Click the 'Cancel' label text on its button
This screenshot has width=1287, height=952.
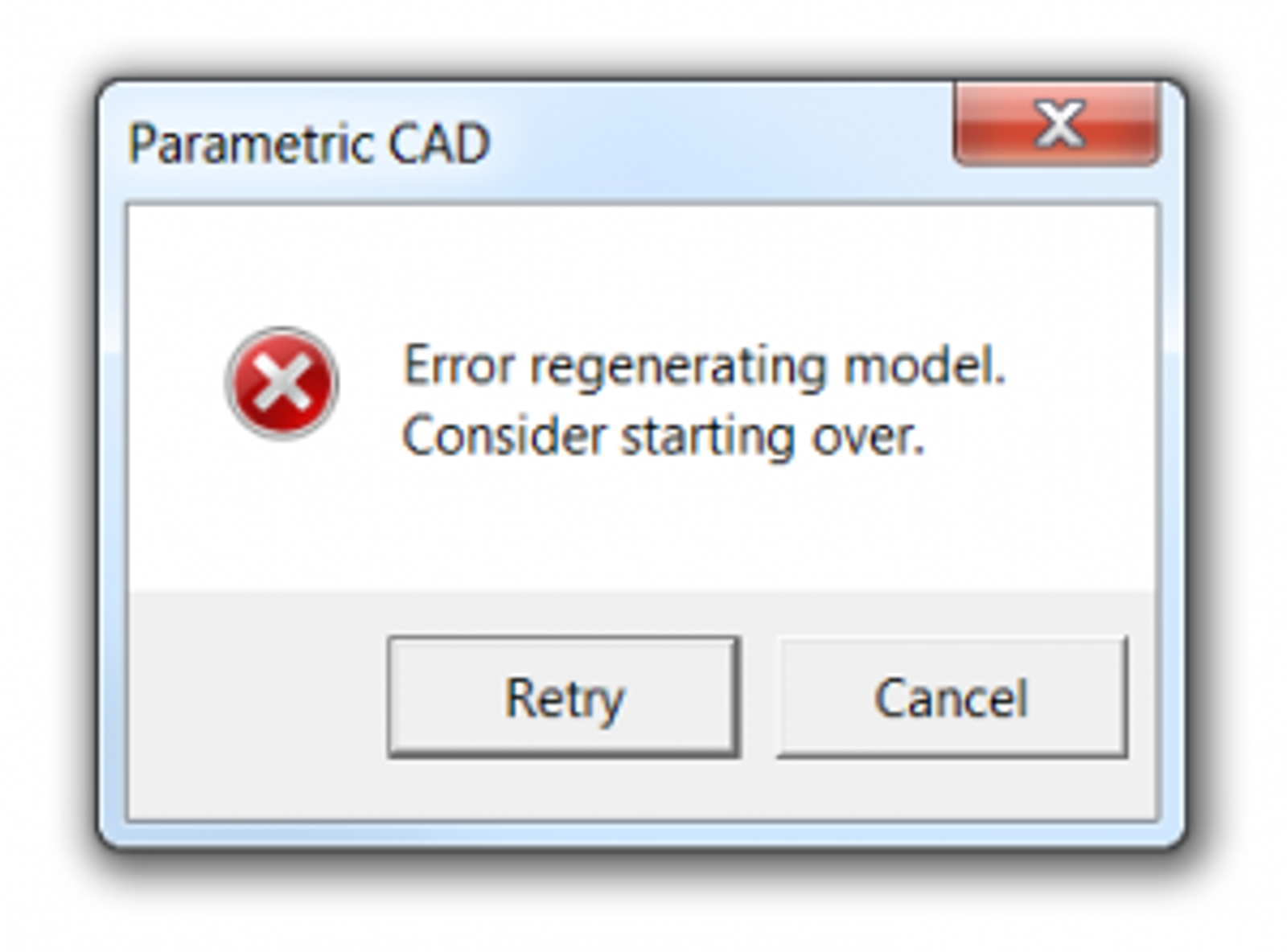pos(951,698)
